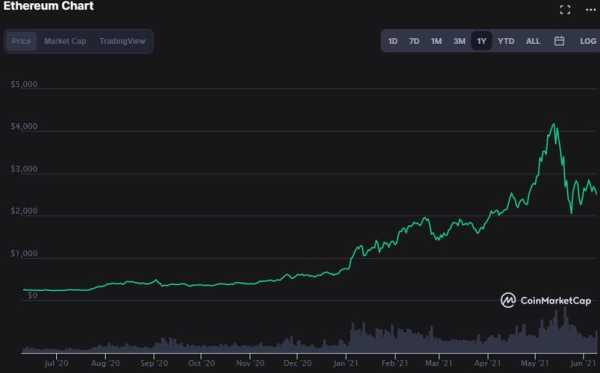Click the Ethereum Chart heading
600x373 pixels.
(x=48, y=6)
